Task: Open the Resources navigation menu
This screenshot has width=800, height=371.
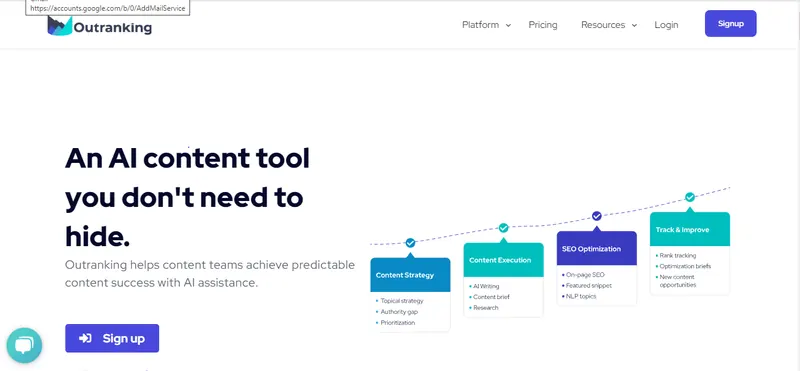Action: click(x=609, y=25)
